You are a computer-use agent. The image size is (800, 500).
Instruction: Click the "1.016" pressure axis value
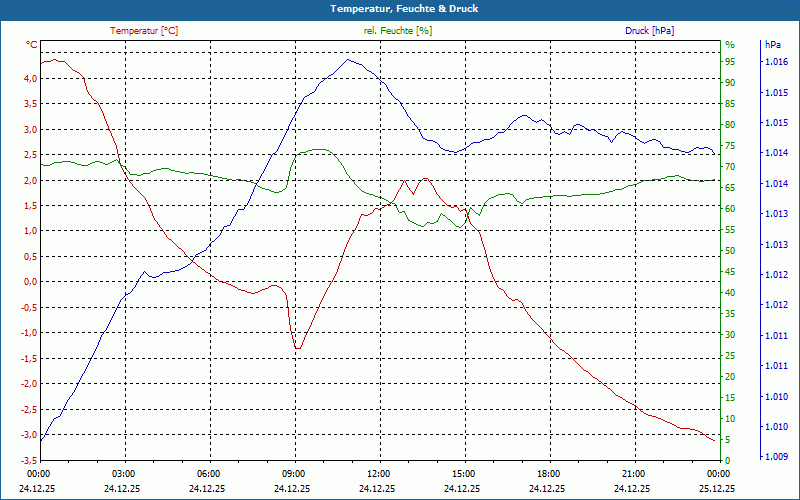click(777, 62)
